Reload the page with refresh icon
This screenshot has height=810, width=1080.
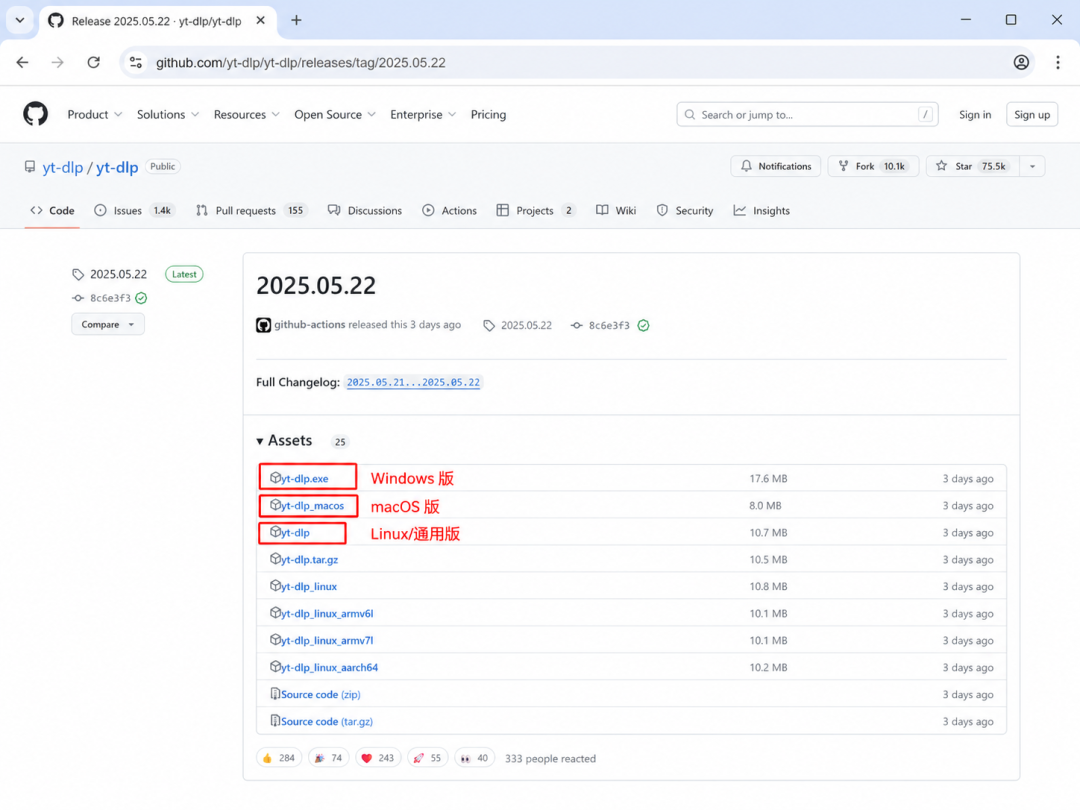(x=94, y=63)
